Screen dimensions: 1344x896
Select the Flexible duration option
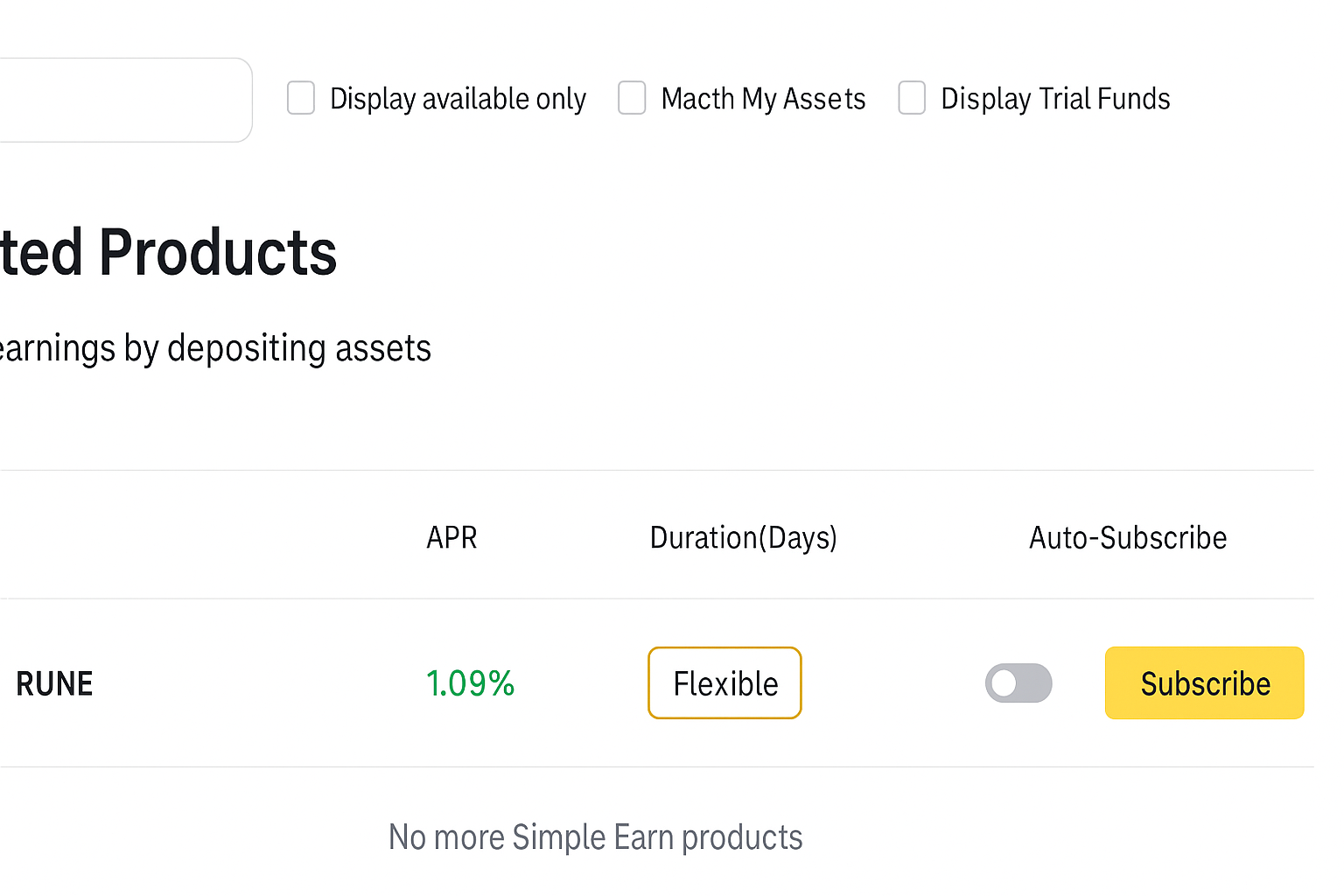pyautogui.click(x=724, y=683)
